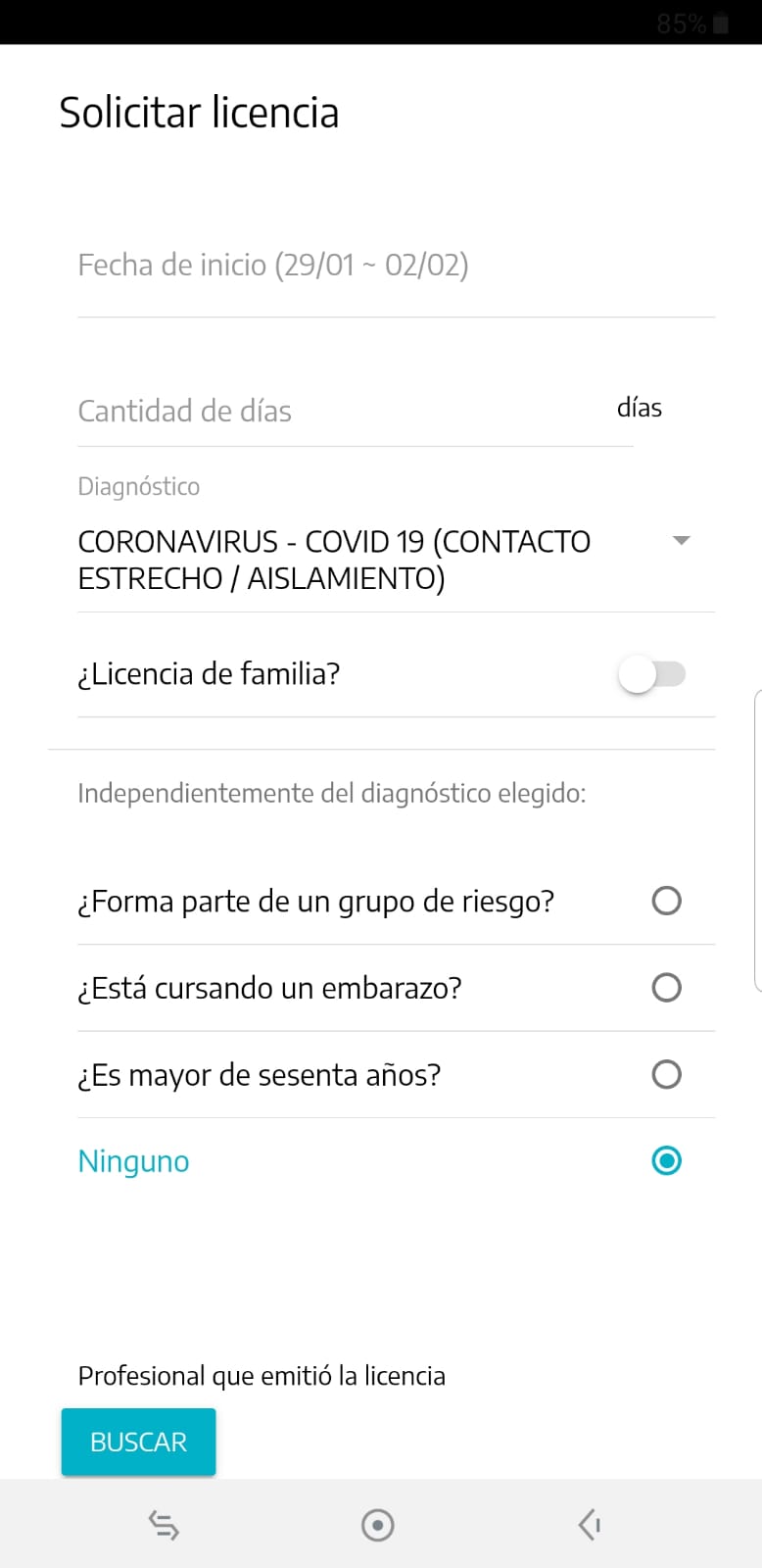This screenshot has height=1568, width=762.
Task: Tap the small Diagnóstico field label
Action: (x=139, y=486)
